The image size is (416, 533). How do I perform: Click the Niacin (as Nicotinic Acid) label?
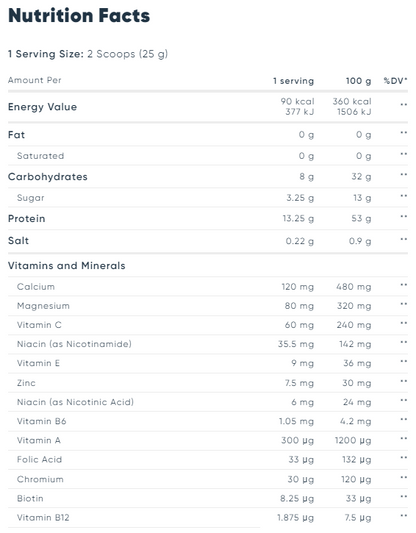click(75, 402)
